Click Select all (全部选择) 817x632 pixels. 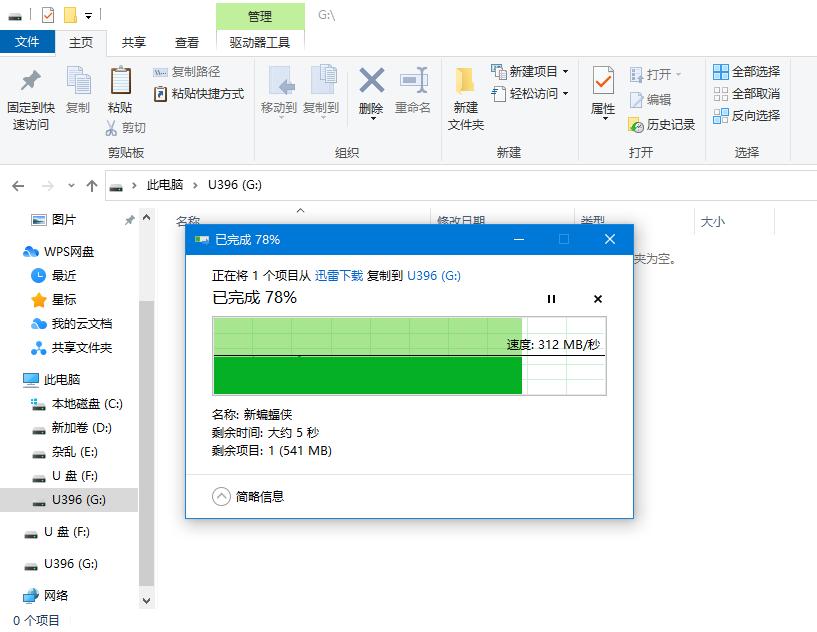coord(746,72)
